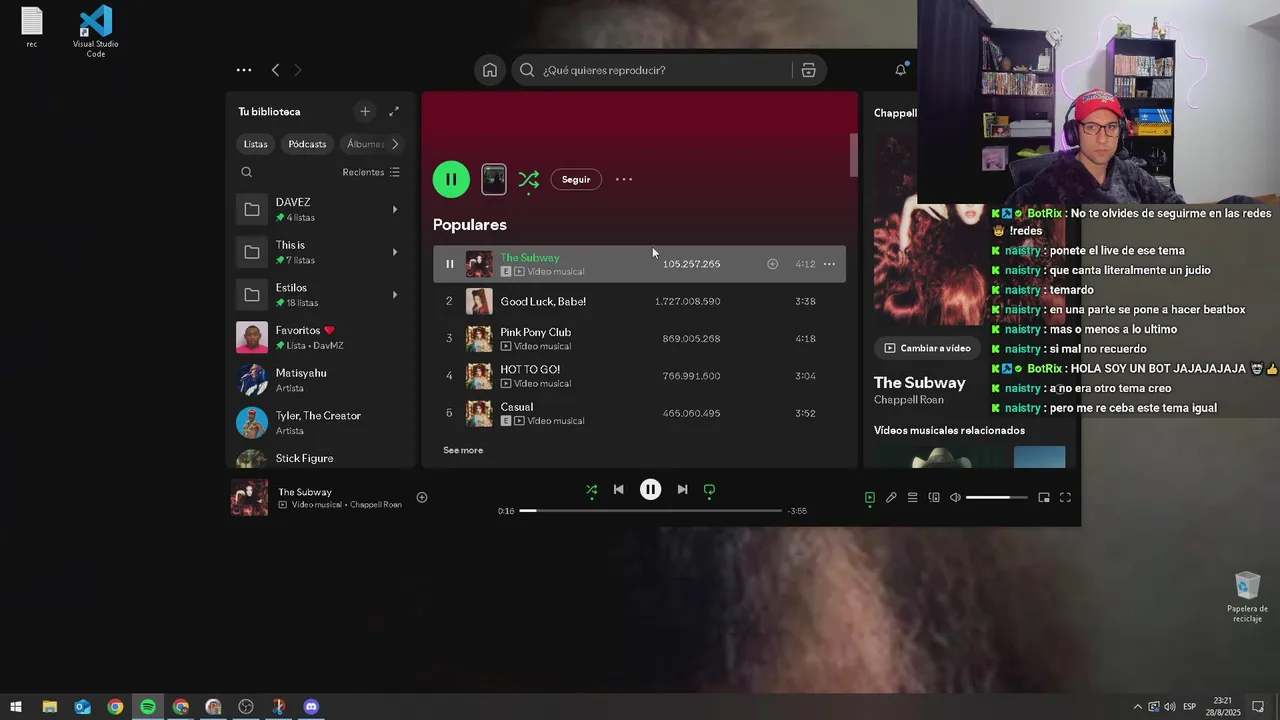Mute the volume speaker icon
The width and height of the screenshot is (1280, 720).
[x=955, y=498]
